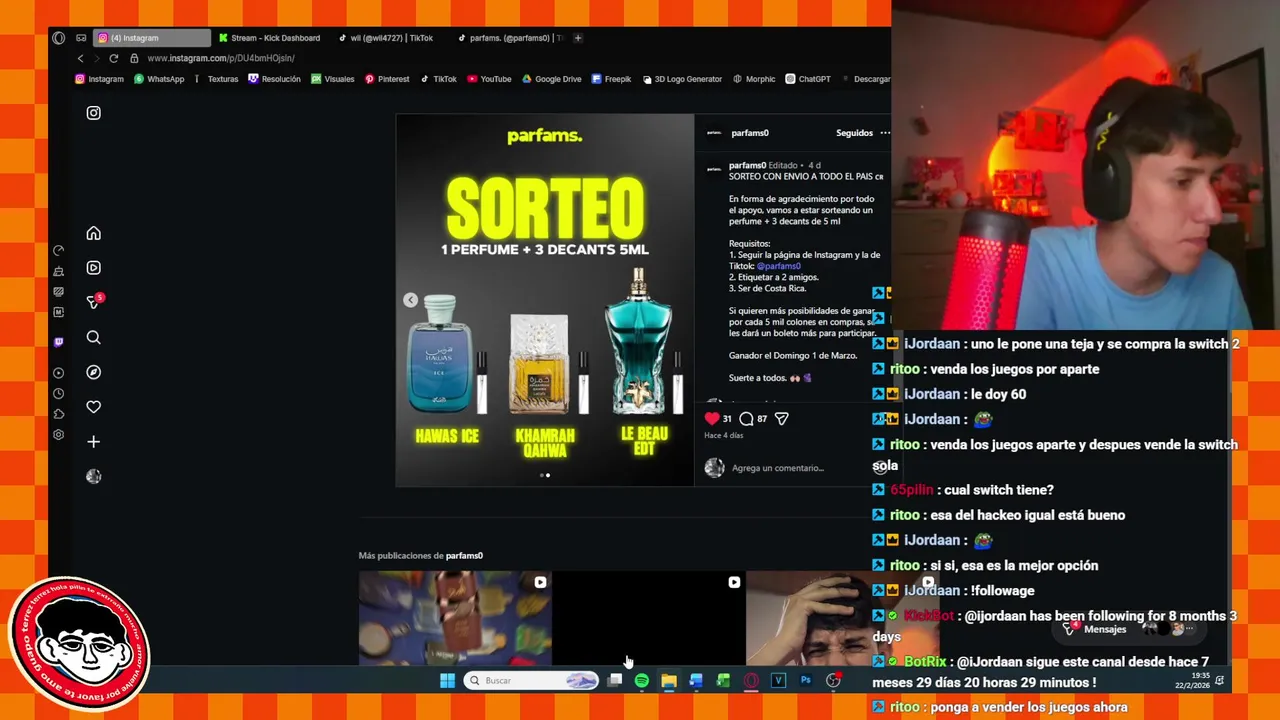Open Twitch panel in Opera sidebar
1280x720 pixels.
click(x=58, y=342)
